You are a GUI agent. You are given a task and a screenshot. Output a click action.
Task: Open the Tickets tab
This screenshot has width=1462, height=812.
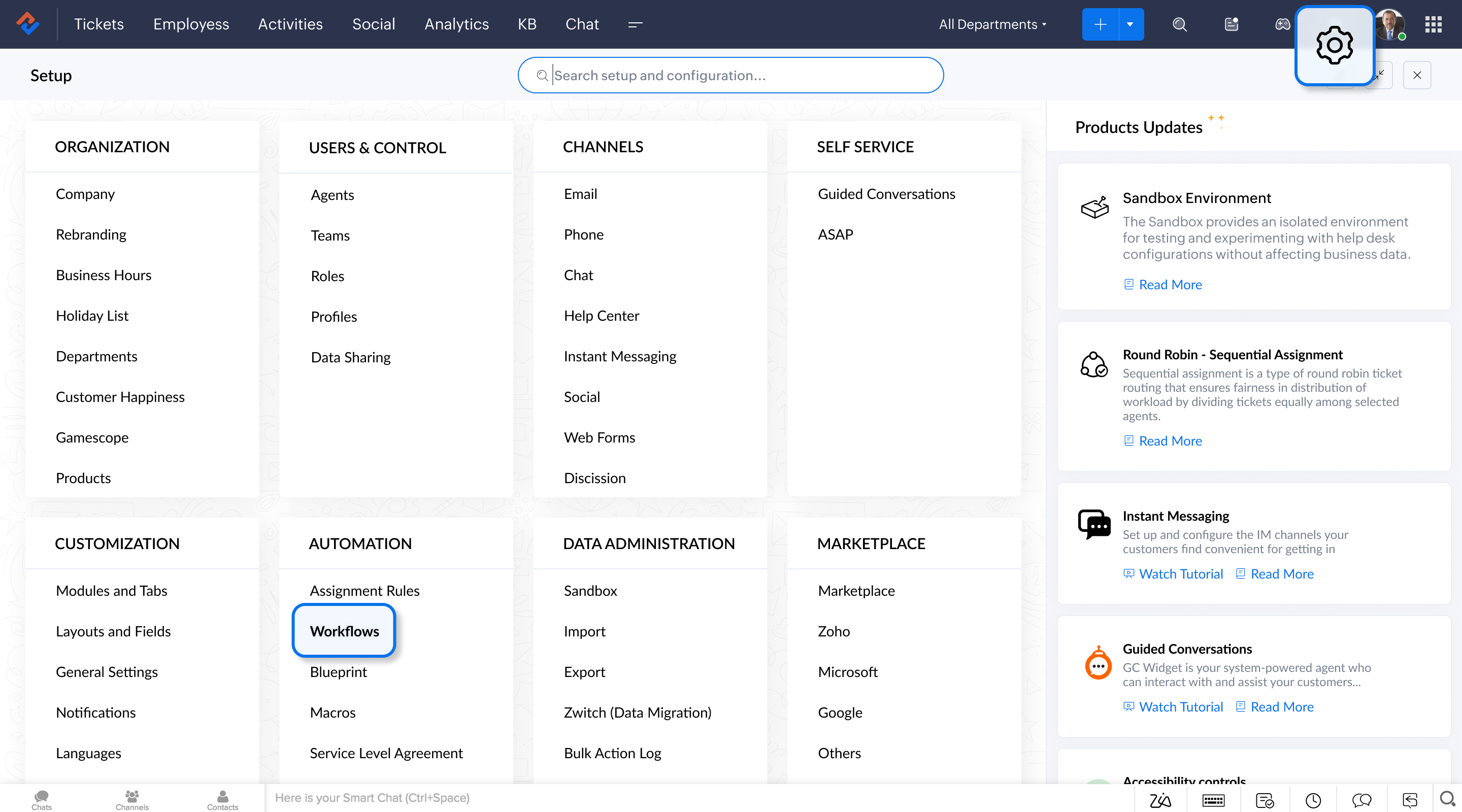click(99, 24)
